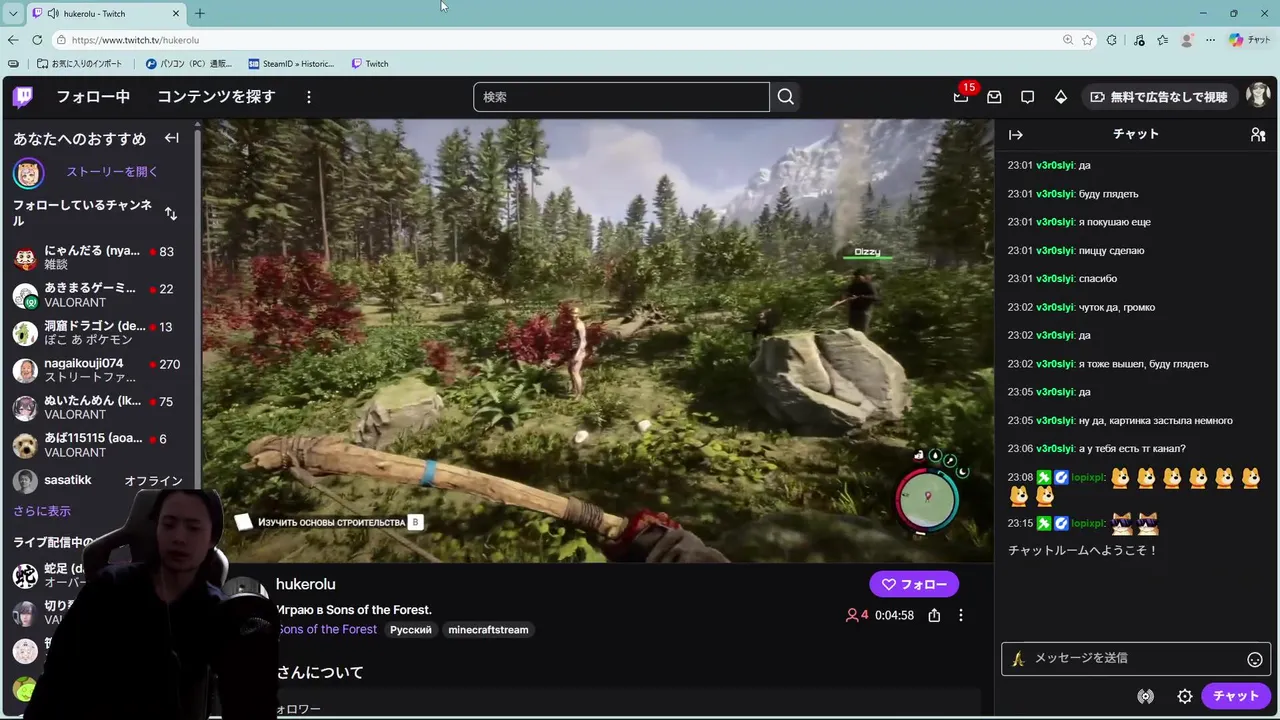Select the Русский tag
Viewport: 1280px width, 720px height.
[x=411, y=630]
